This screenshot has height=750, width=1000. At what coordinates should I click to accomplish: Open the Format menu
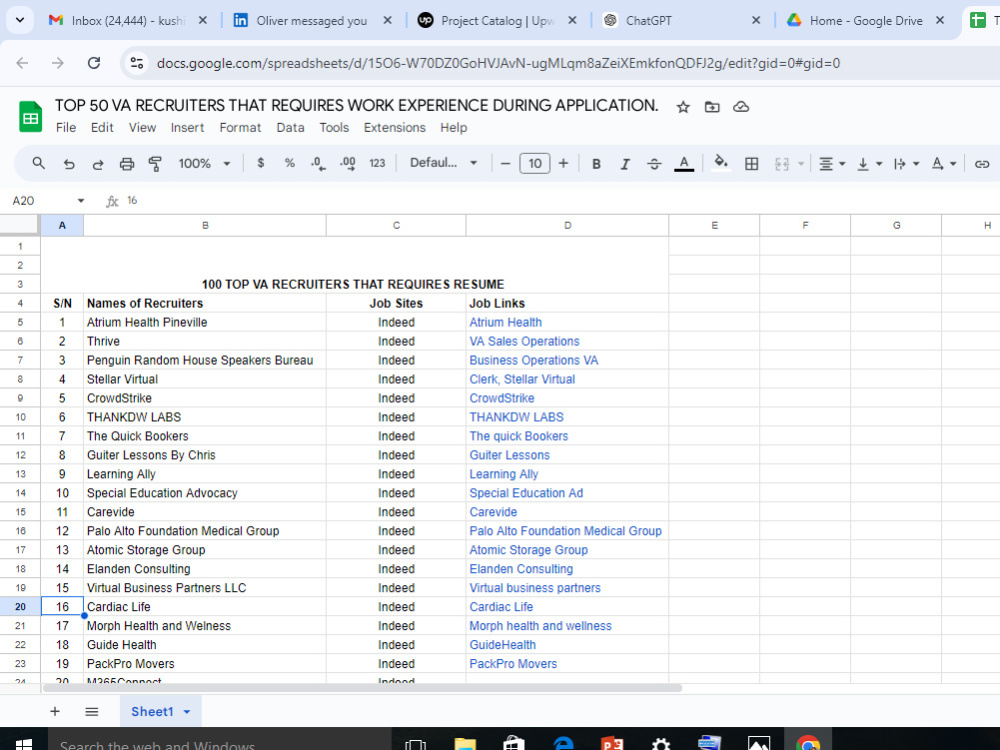coord(240,128)
